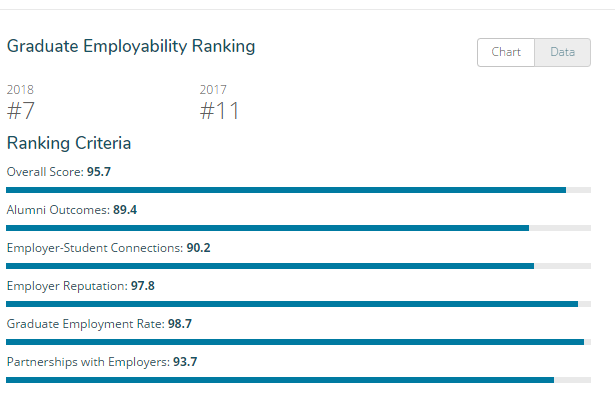
Task: Click the Graduate Employment Rate progress bar
Action: pyautogui.click(x=298, y=341)
